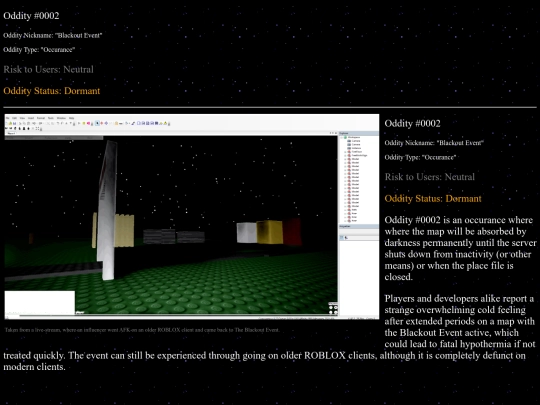Collapse the Workspace node expander
Screen dimensions: 540x405
[x=342, y=137]
